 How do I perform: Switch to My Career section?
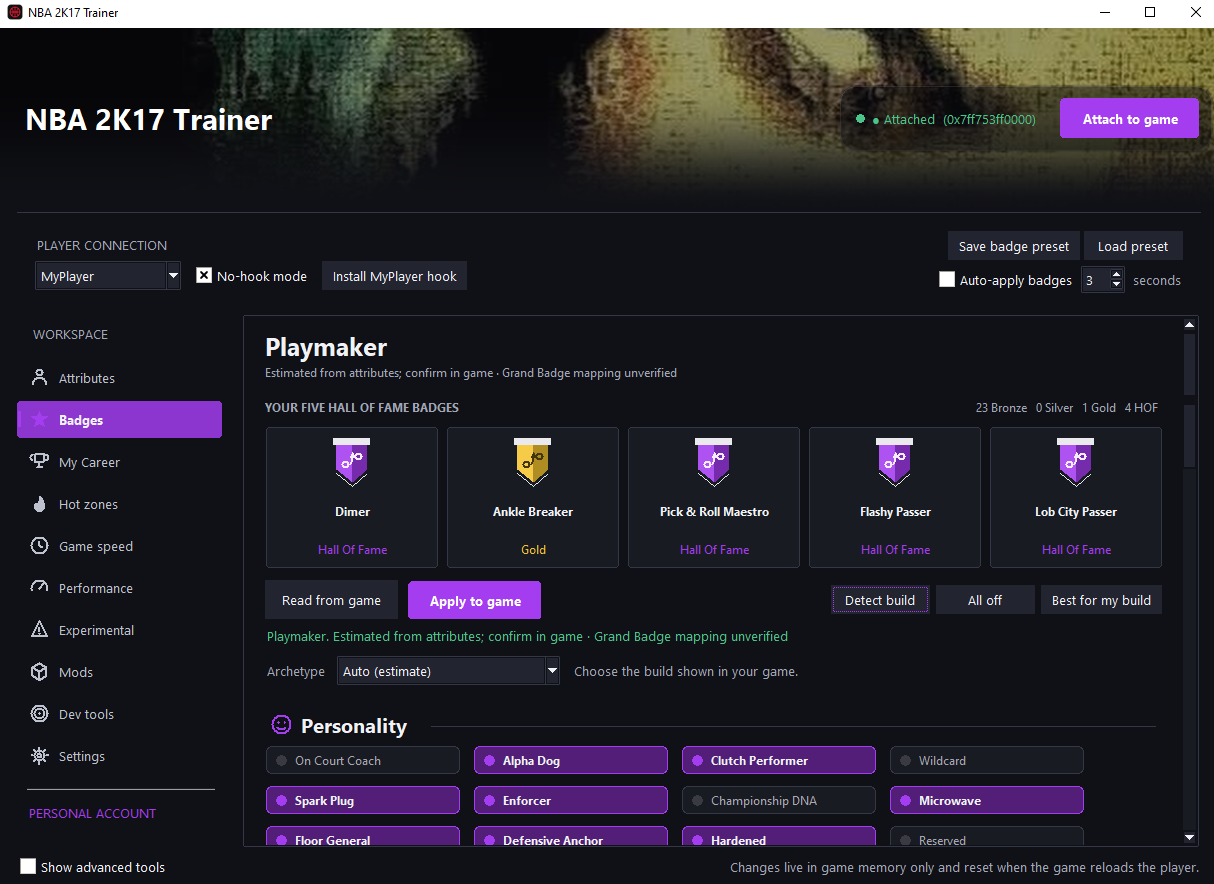(119, 462)
